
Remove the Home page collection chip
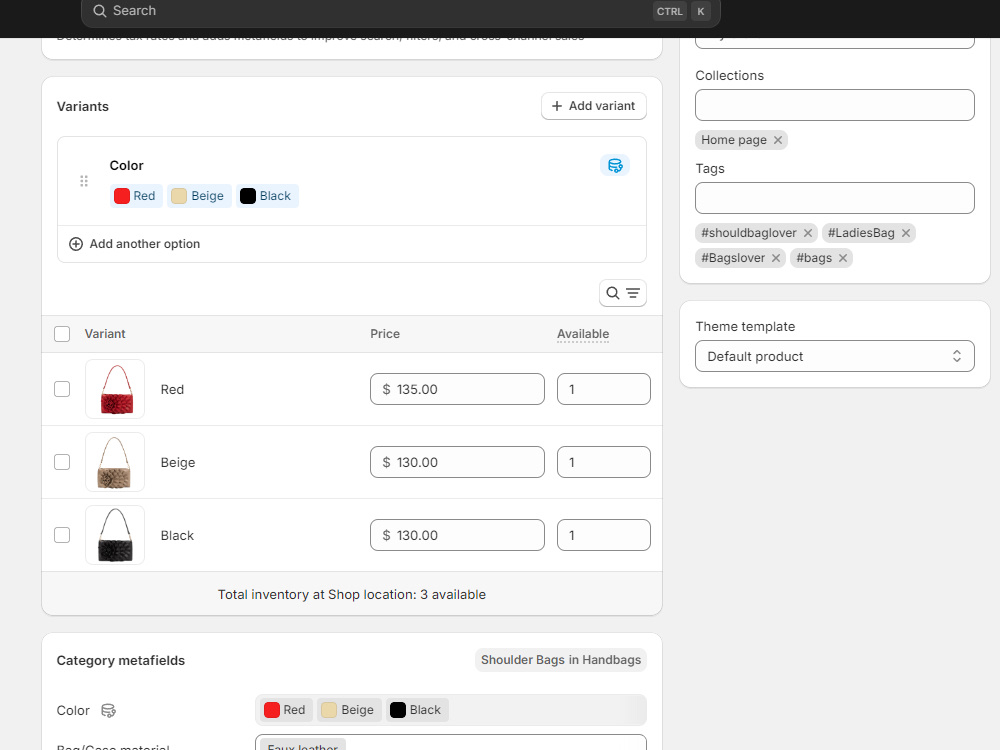(777, 140)
